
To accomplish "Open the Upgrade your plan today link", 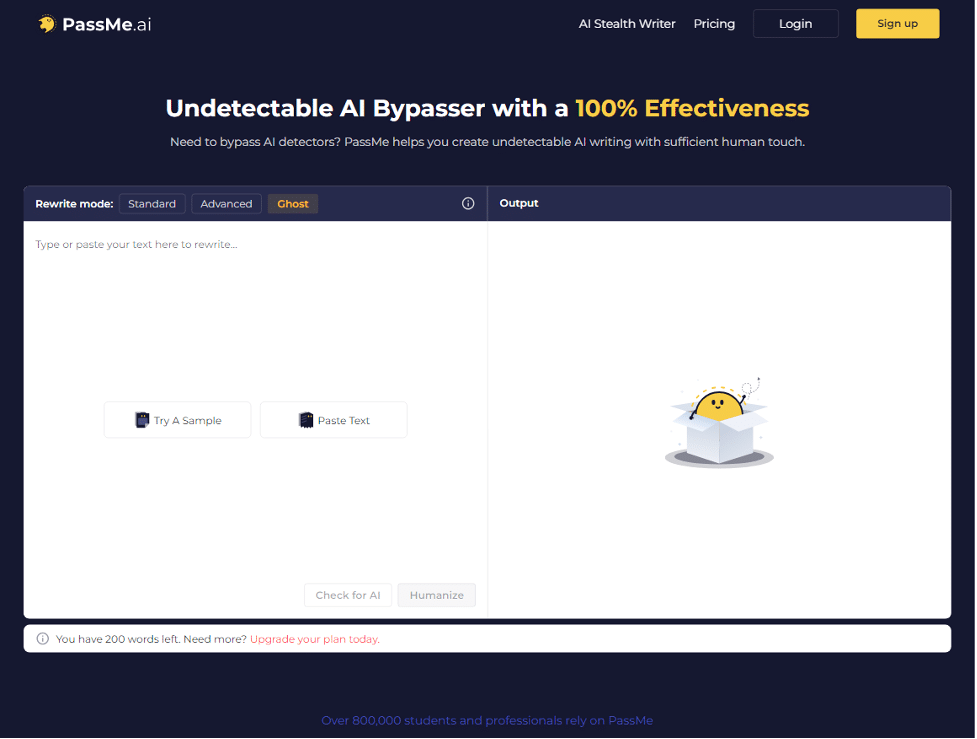I will click(x=314, y=638).
